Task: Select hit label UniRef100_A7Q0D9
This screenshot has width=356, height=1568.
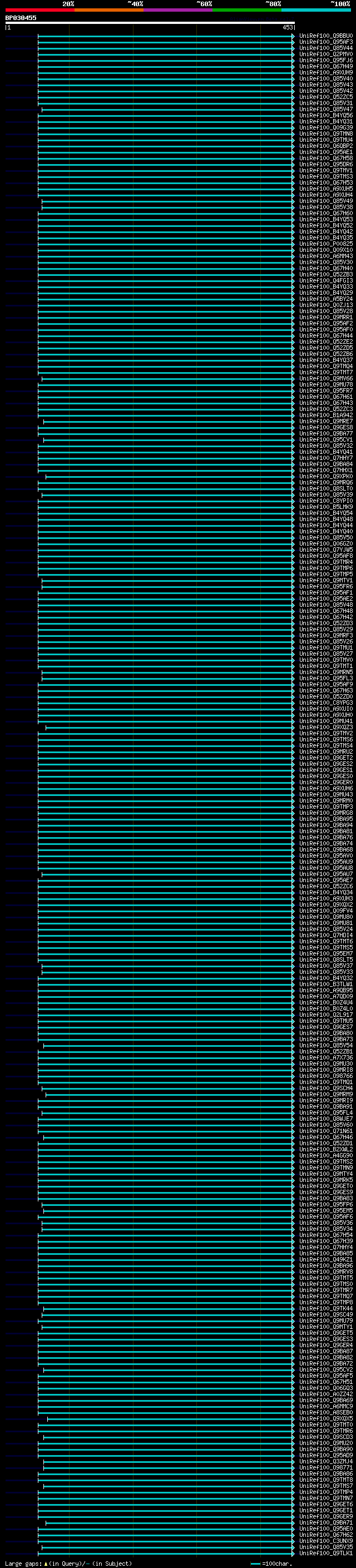Action: click(326, 996)
